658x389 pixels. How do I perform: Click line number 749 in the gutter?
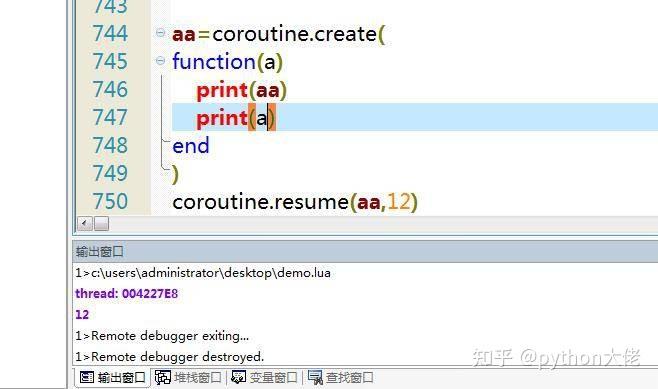tap(110, 173)
